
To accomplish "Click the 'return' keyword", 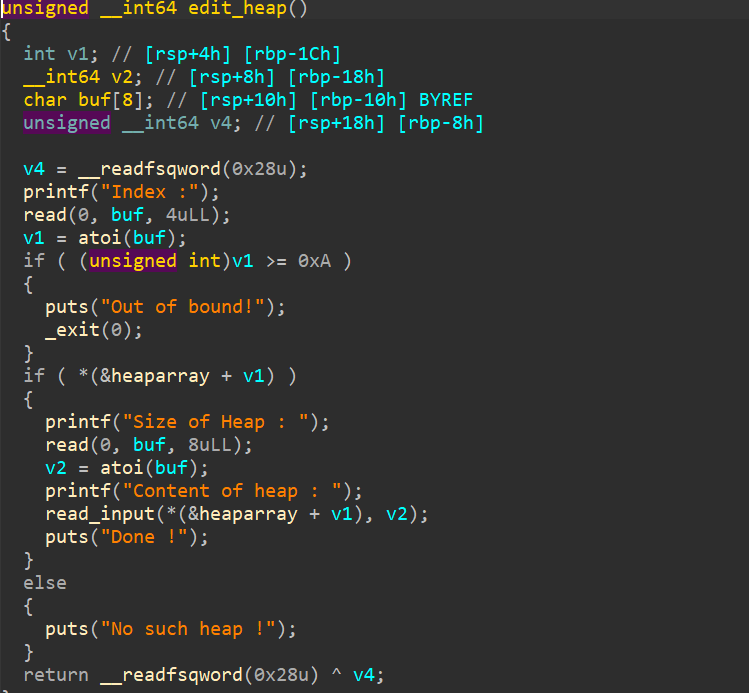I will (x=56, y=675).
